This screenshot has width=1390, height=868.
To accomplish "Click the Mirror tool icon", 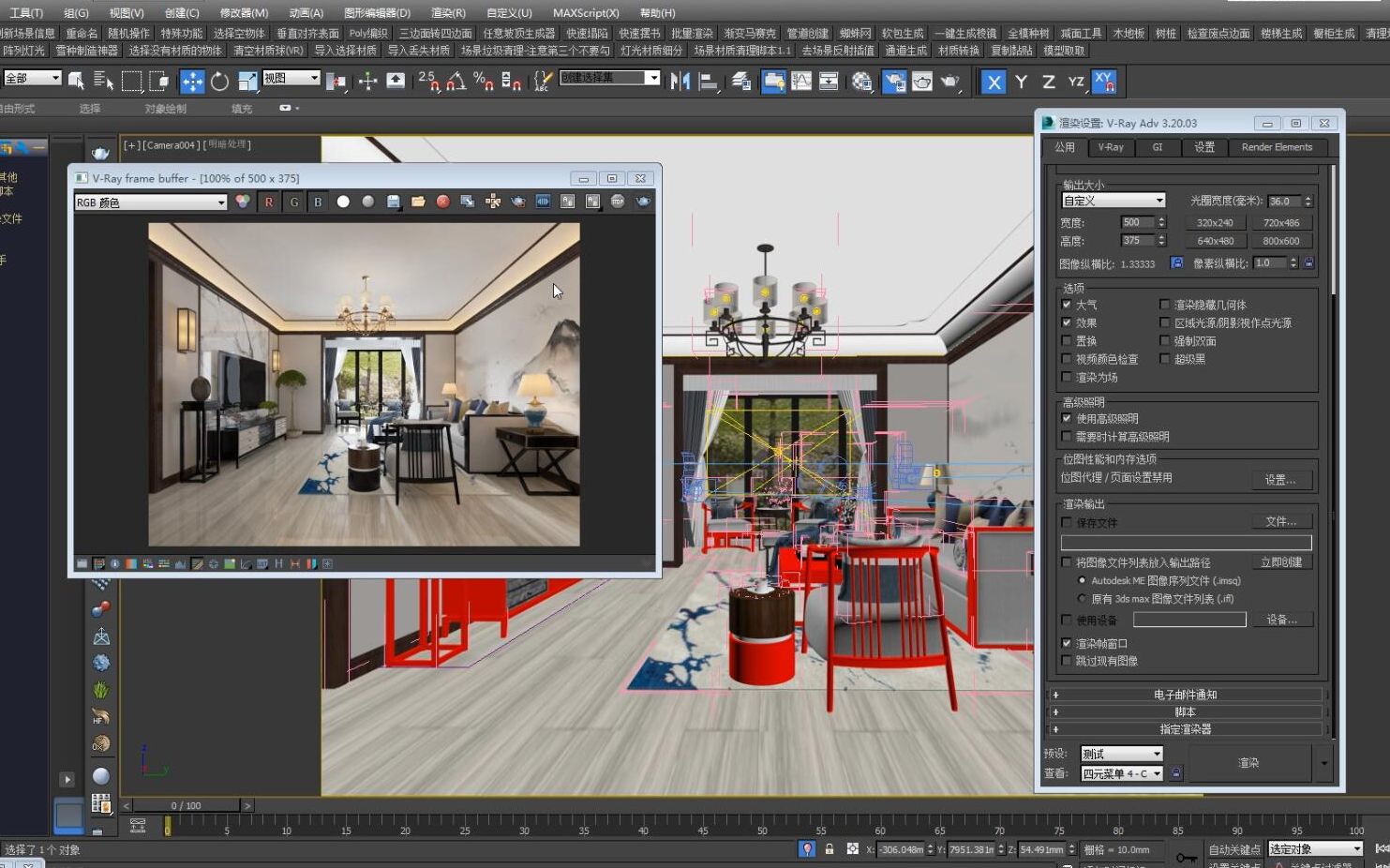I will pos(680,82).
